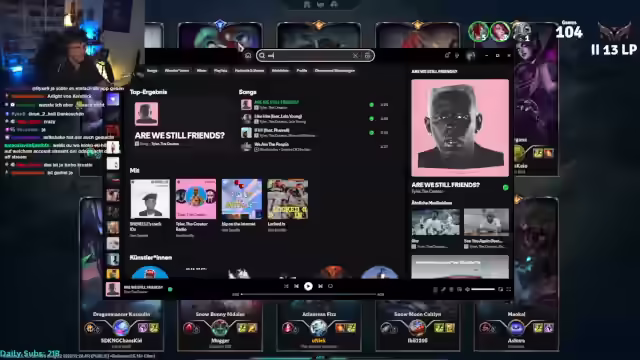This screenshot has height=360, width=640.
Task: Toggle saved check in right now-playing panel
Action: pyautogui.click(x=506, y=187)
